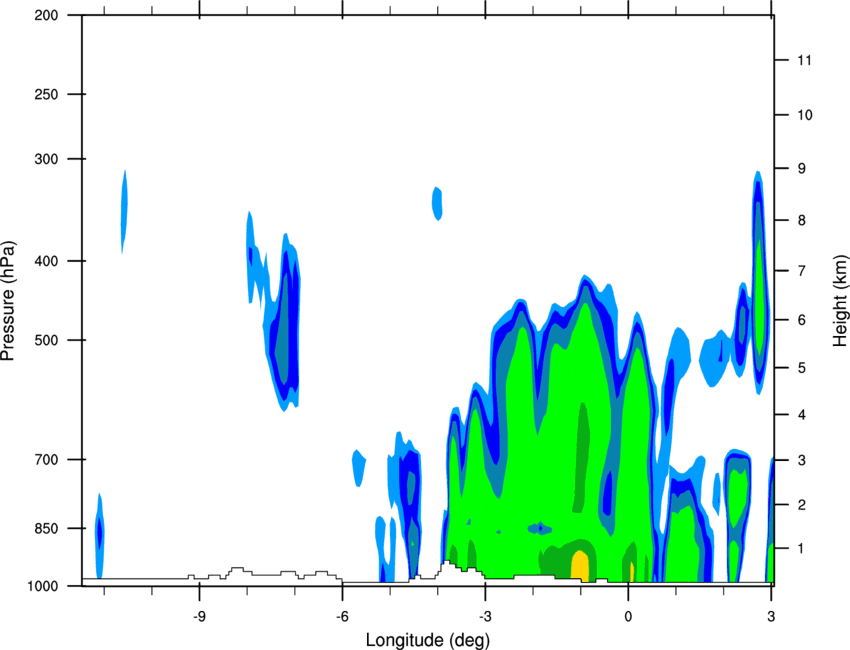Select the 500 pressure tick label
Screen dimensions: 850x650
tap(46, 340)
